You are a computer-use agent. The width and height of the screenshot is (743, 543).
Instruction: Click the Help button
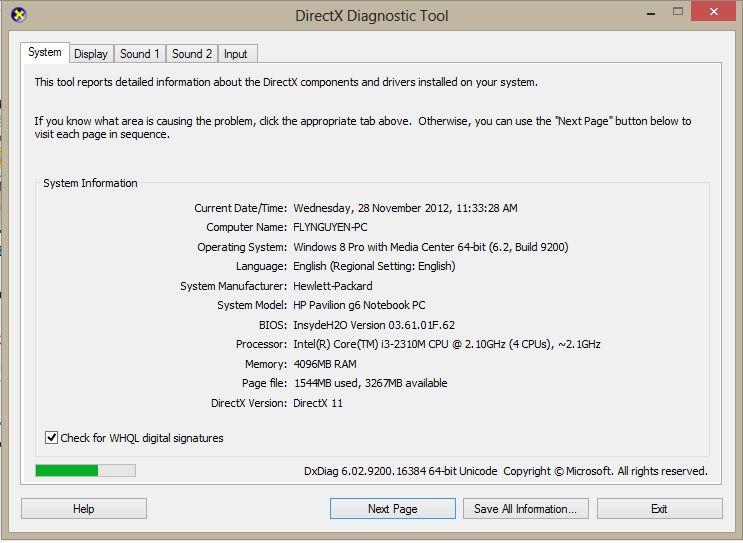click(84, 508)
